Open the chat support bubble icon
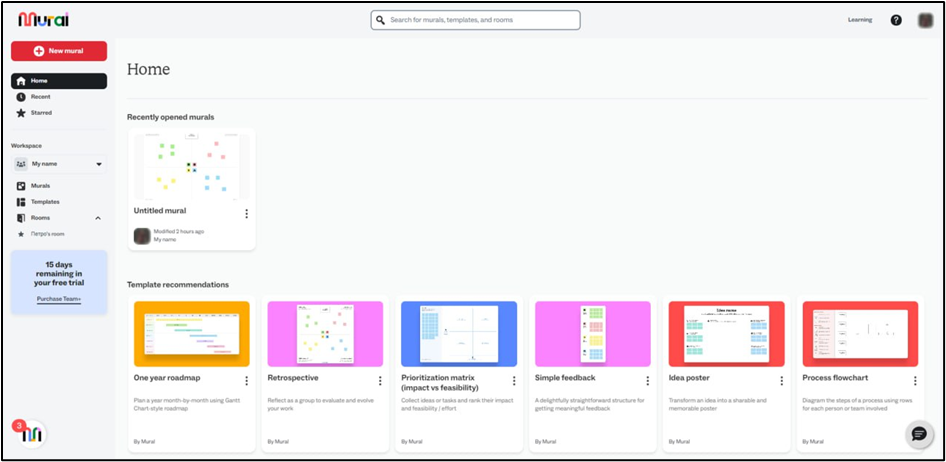 click(918, 433)
